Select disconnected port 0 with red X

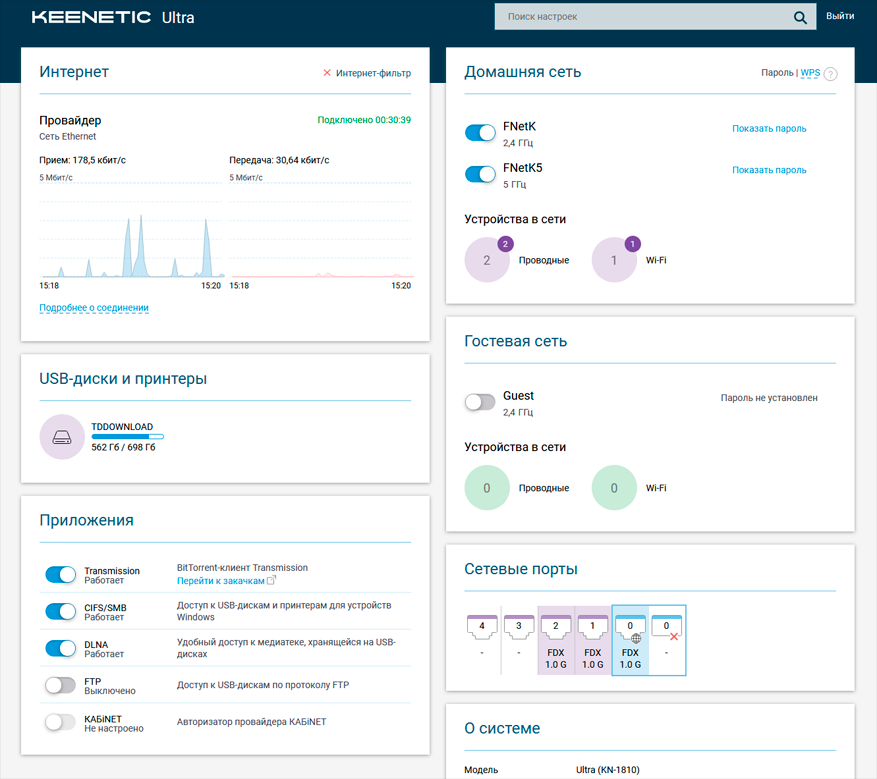click(667, 627)
